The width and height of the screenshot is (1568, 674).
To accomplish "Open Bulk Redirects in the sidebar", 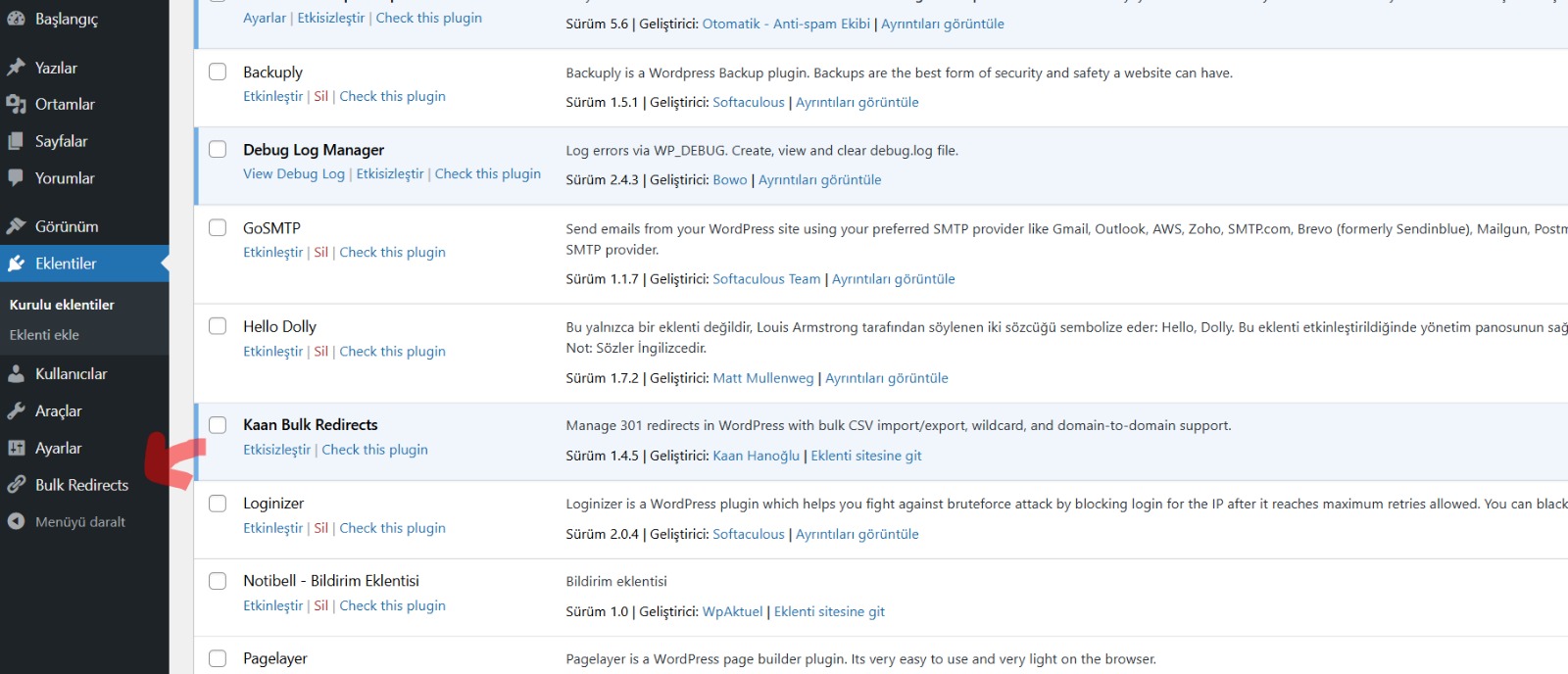I will (84, 485).
